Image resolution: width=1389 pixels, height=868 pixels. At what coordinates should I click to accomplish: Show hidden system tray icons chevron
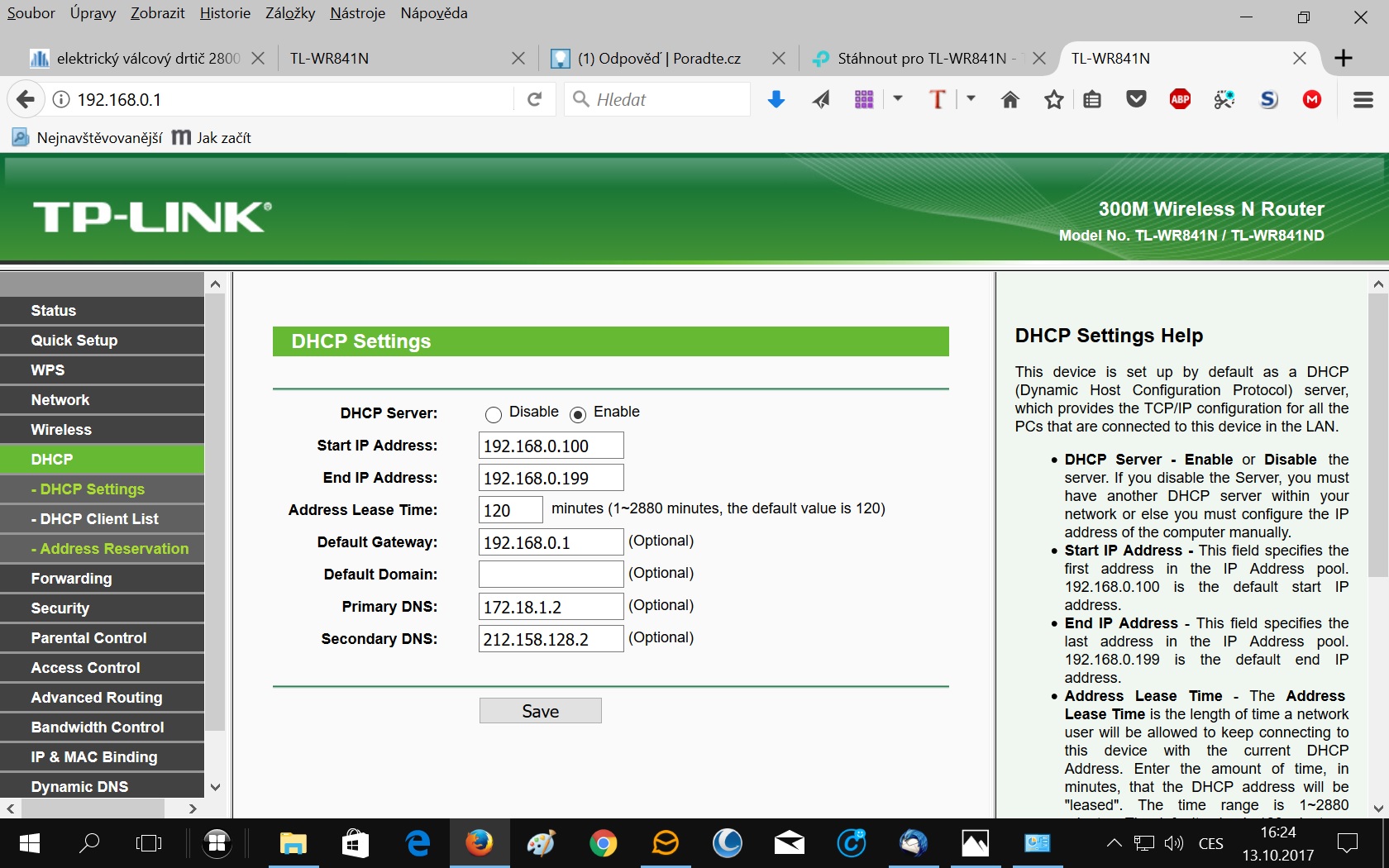(x=1114, y=843)
